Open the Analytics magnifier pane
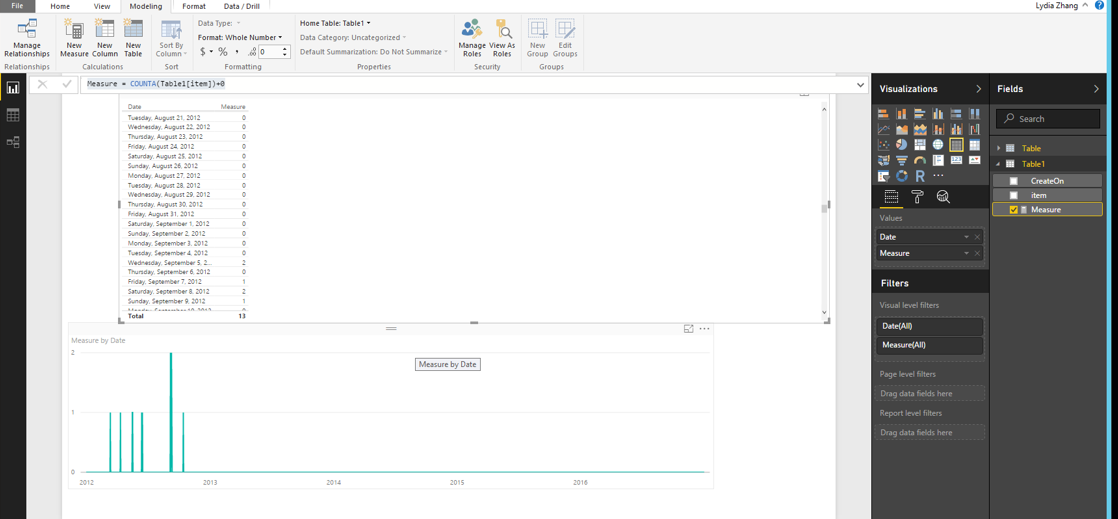The height and width of the screenshot is (519, 1118). coord(943,197)
